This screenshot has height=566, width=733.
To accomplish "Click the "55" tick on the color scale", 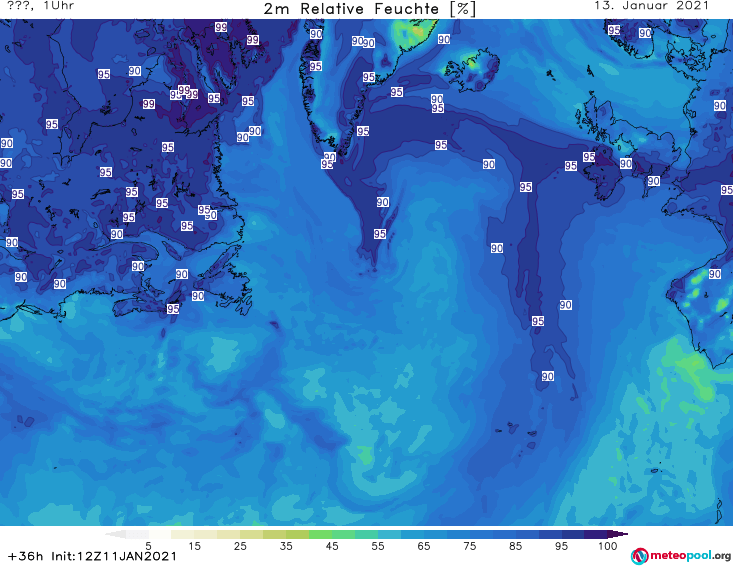I will 377,545.
